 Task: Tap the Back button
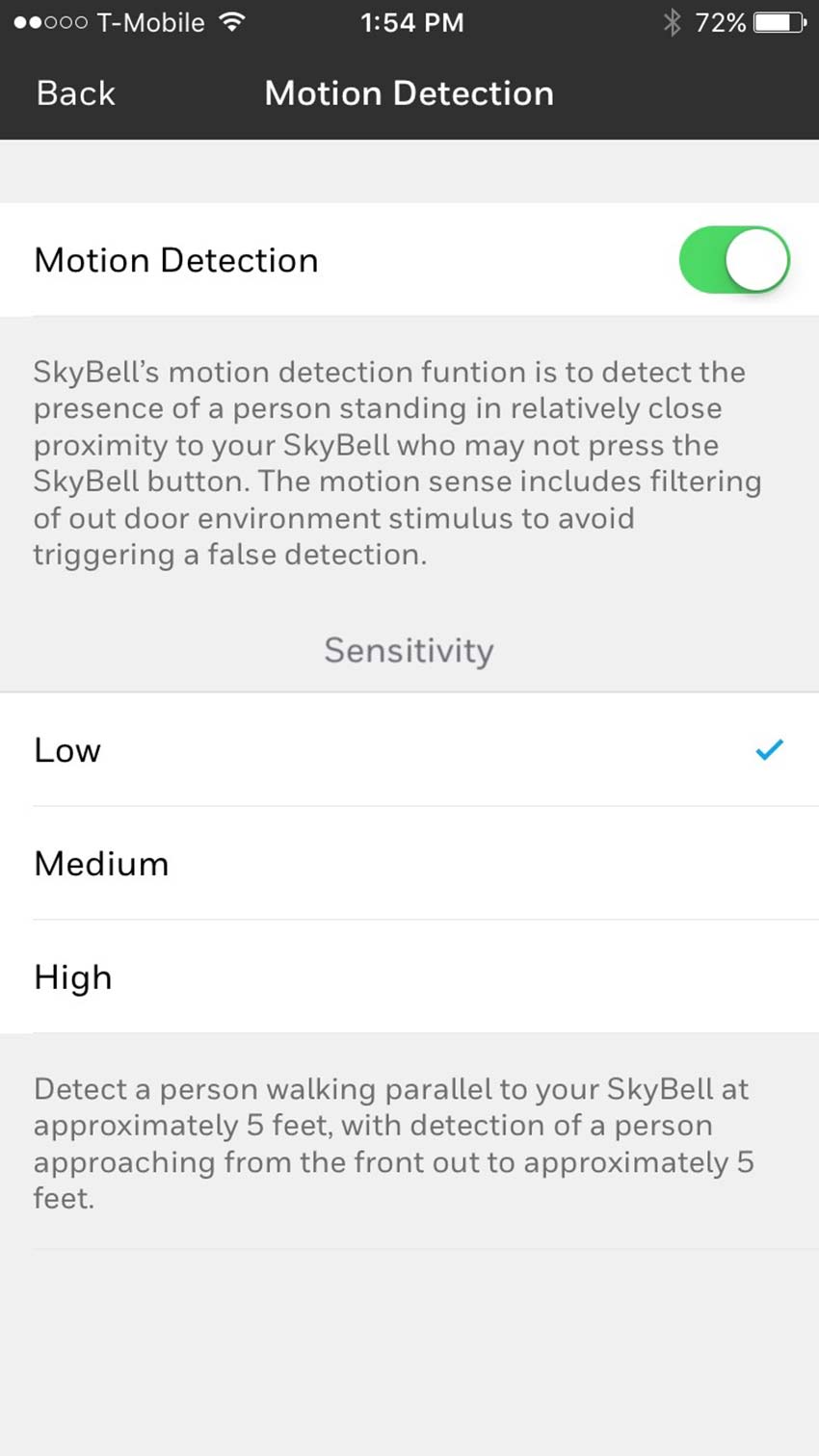tap(75, 93)
